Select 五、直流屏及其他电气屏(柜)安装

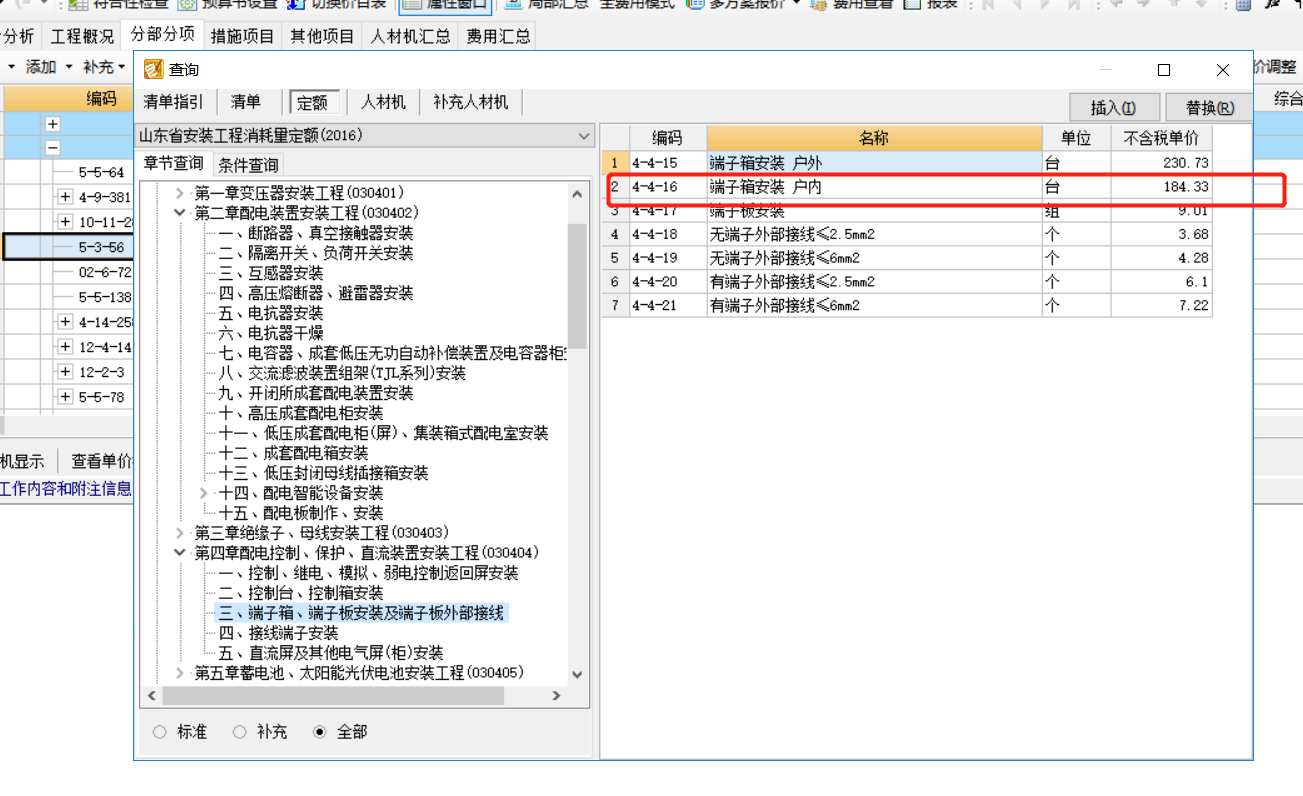click(x=331, y=653)
